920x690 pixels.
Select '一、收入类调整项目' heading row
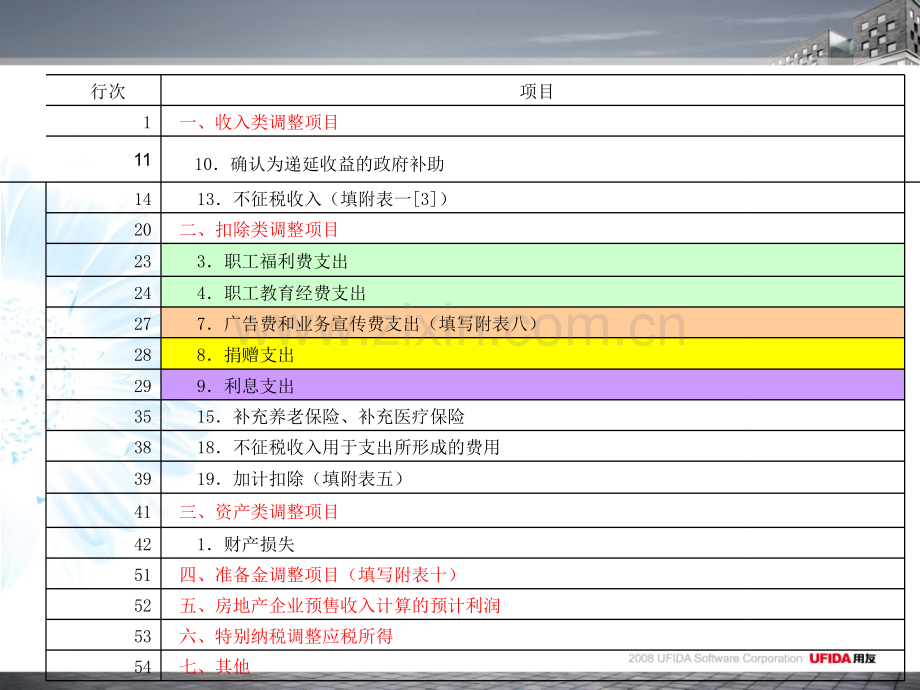[x=533, y=121]
